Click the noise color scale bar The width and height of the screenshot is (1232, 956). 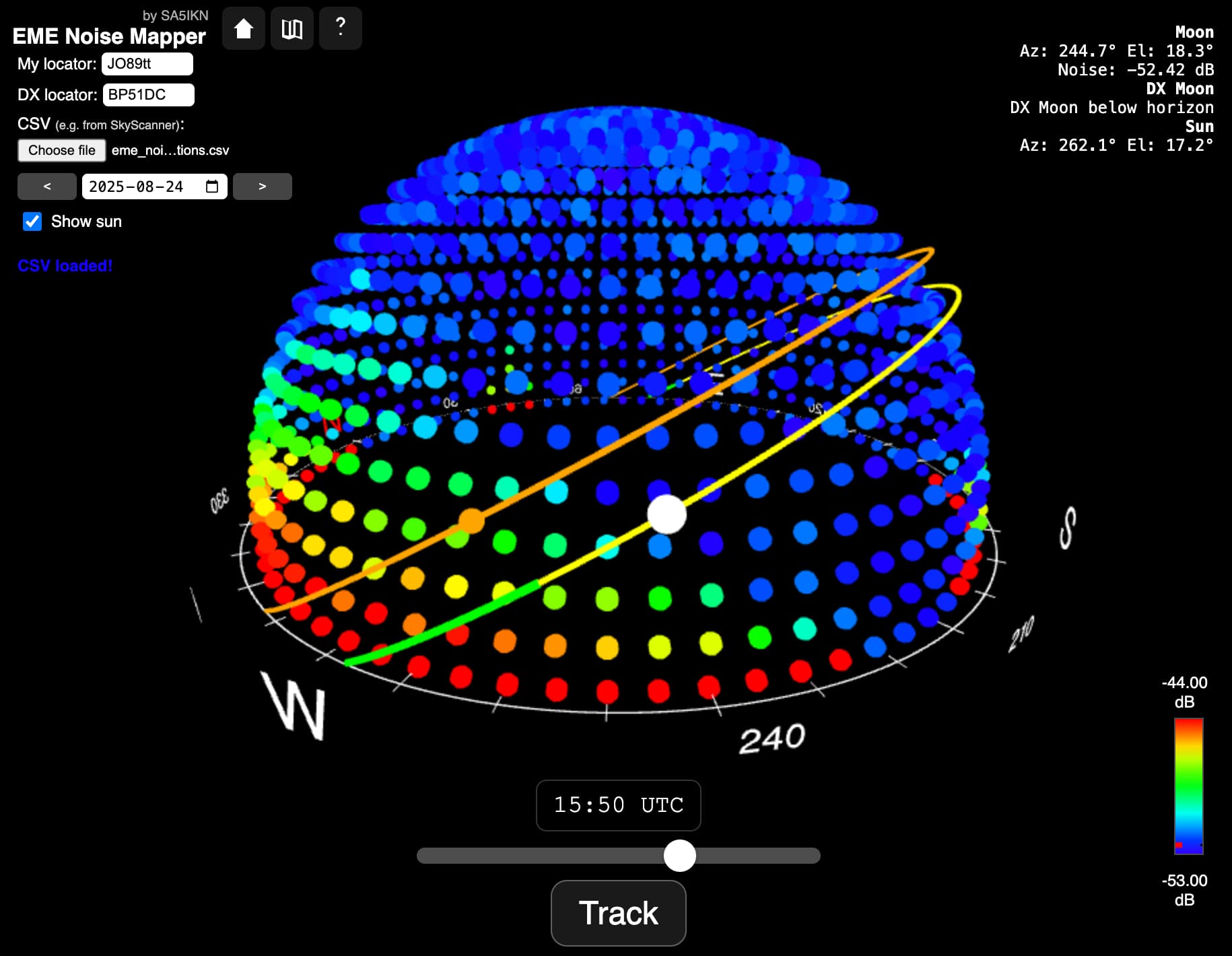pos(1188,786)
